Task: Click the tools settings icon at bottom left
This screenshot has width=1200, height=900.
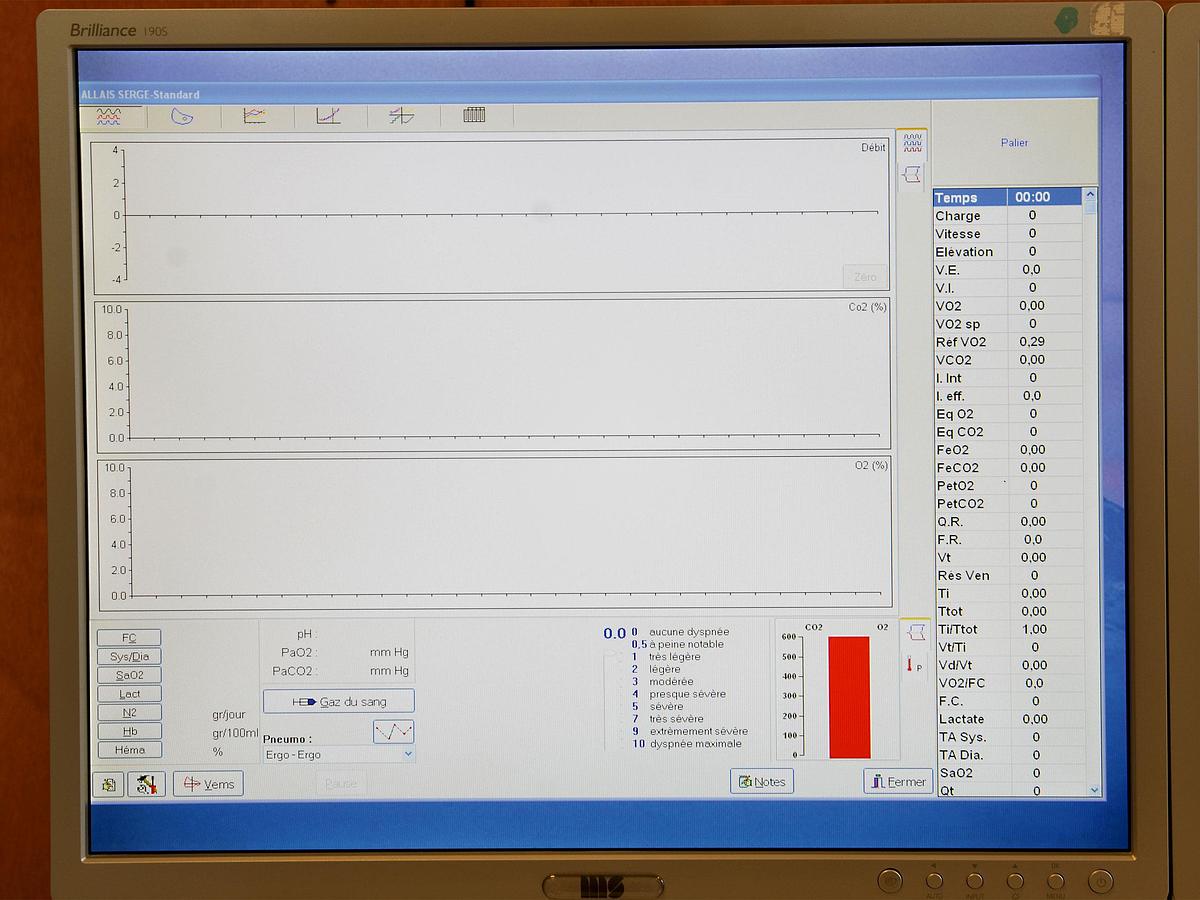Action: 146,784
